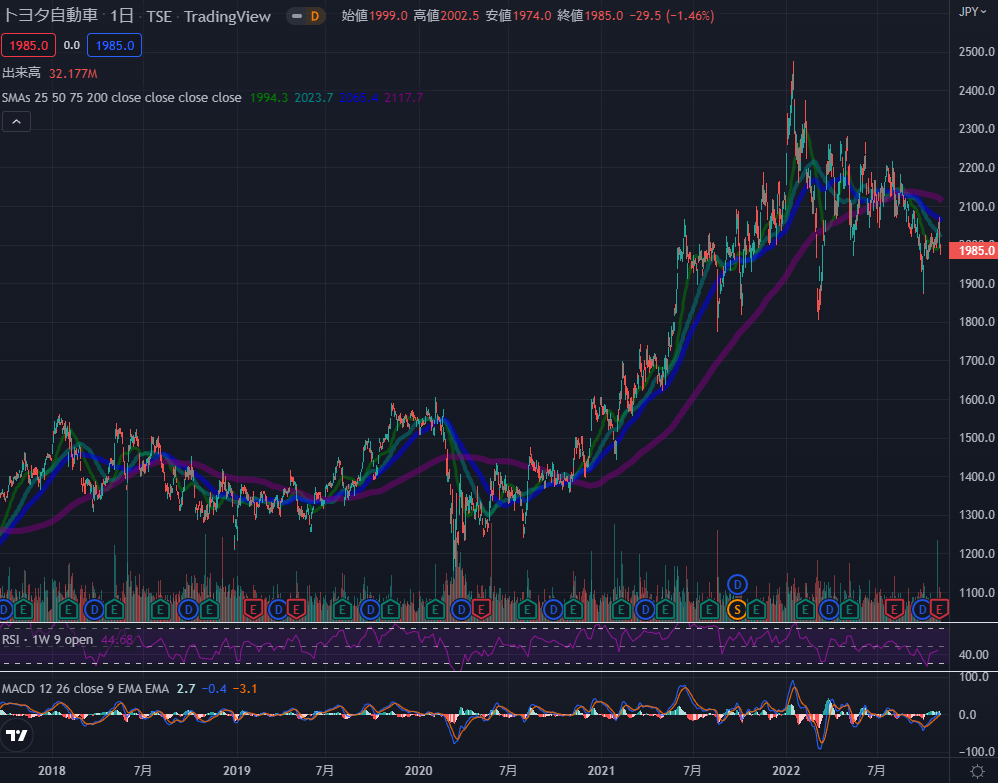Click the MACD histogram value 2.7

pyautogui.click(x=186, y=689)
